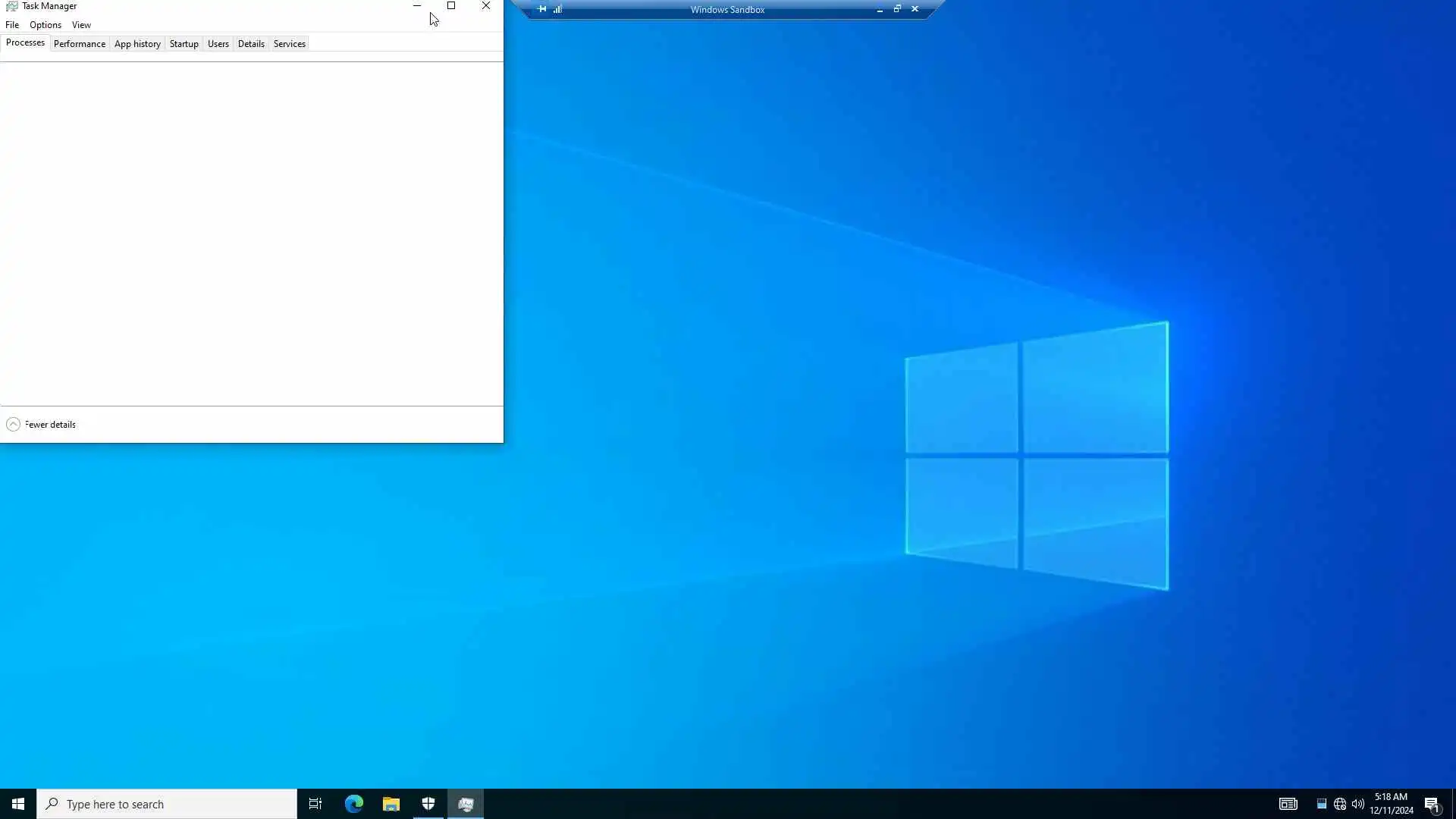Switch to the Services tab
Screen dimensions: 1456x819
pos(289,44)
